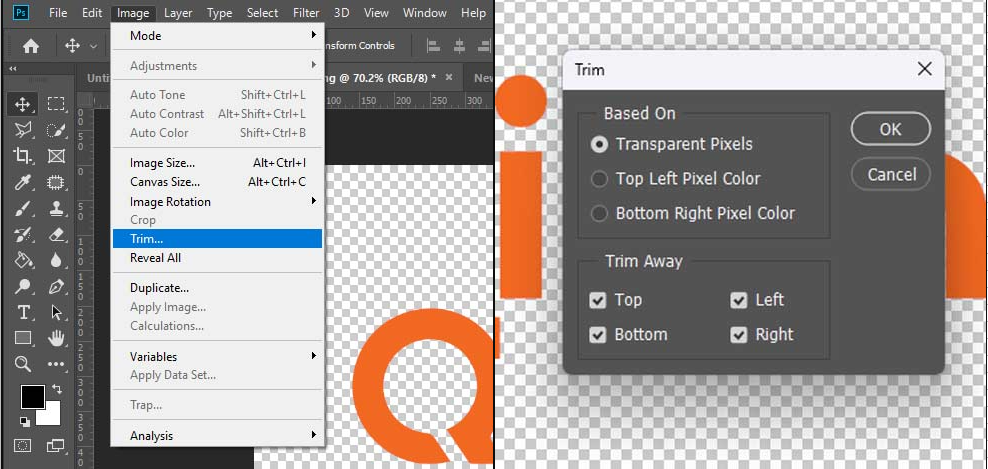Choose Trim... from Image menu
Viewport: 988px width, 469px height.
[x=217, y=239]
